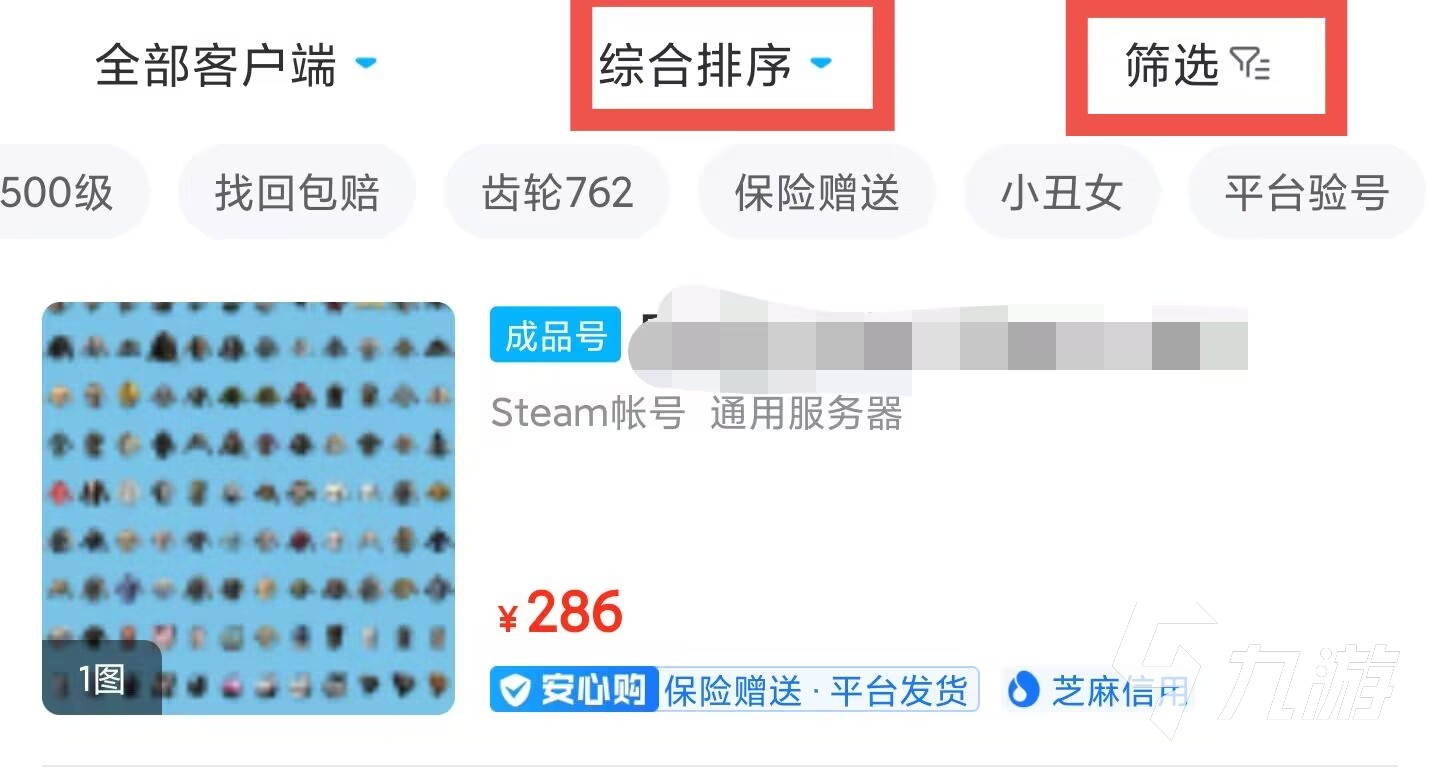This screenshot has width=1440, height=771.
Task: Tap the 保险赠送 · 平台发货 label
Action: point(816,690)
